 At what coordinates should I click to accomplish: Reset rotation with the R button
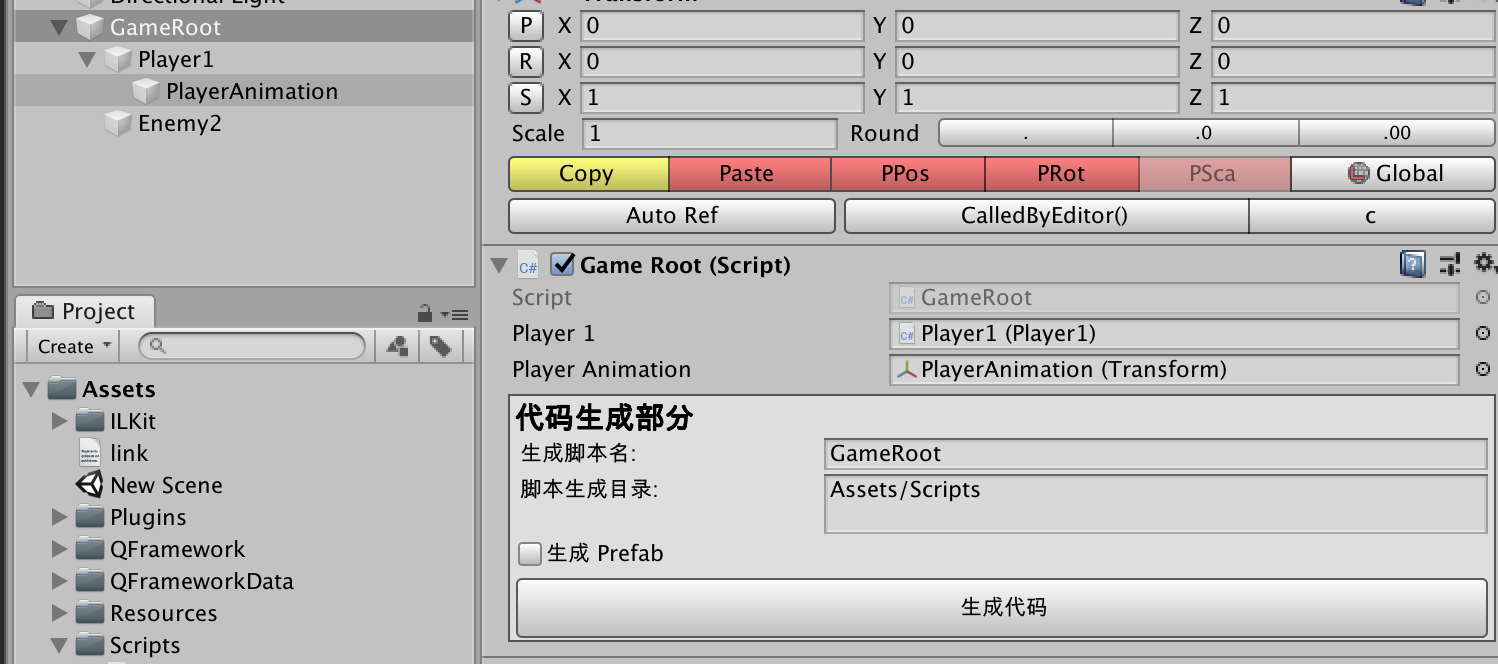point(526,63)
